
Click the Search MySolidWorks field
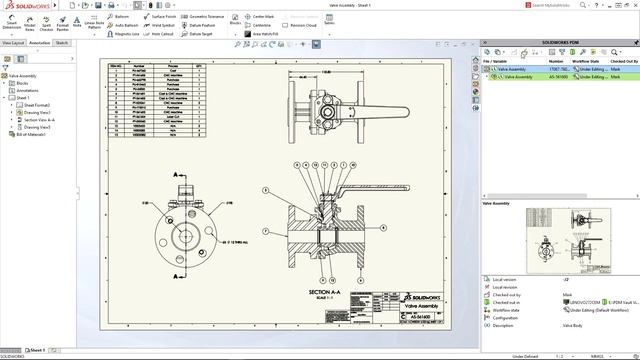550,5
